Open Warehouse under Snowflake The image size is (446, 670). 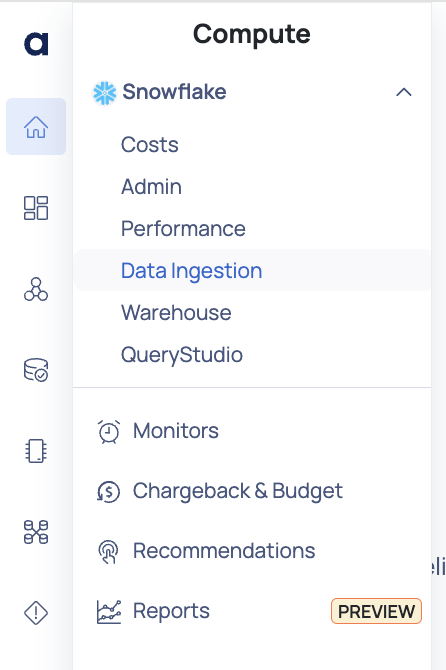pos(176,312)
